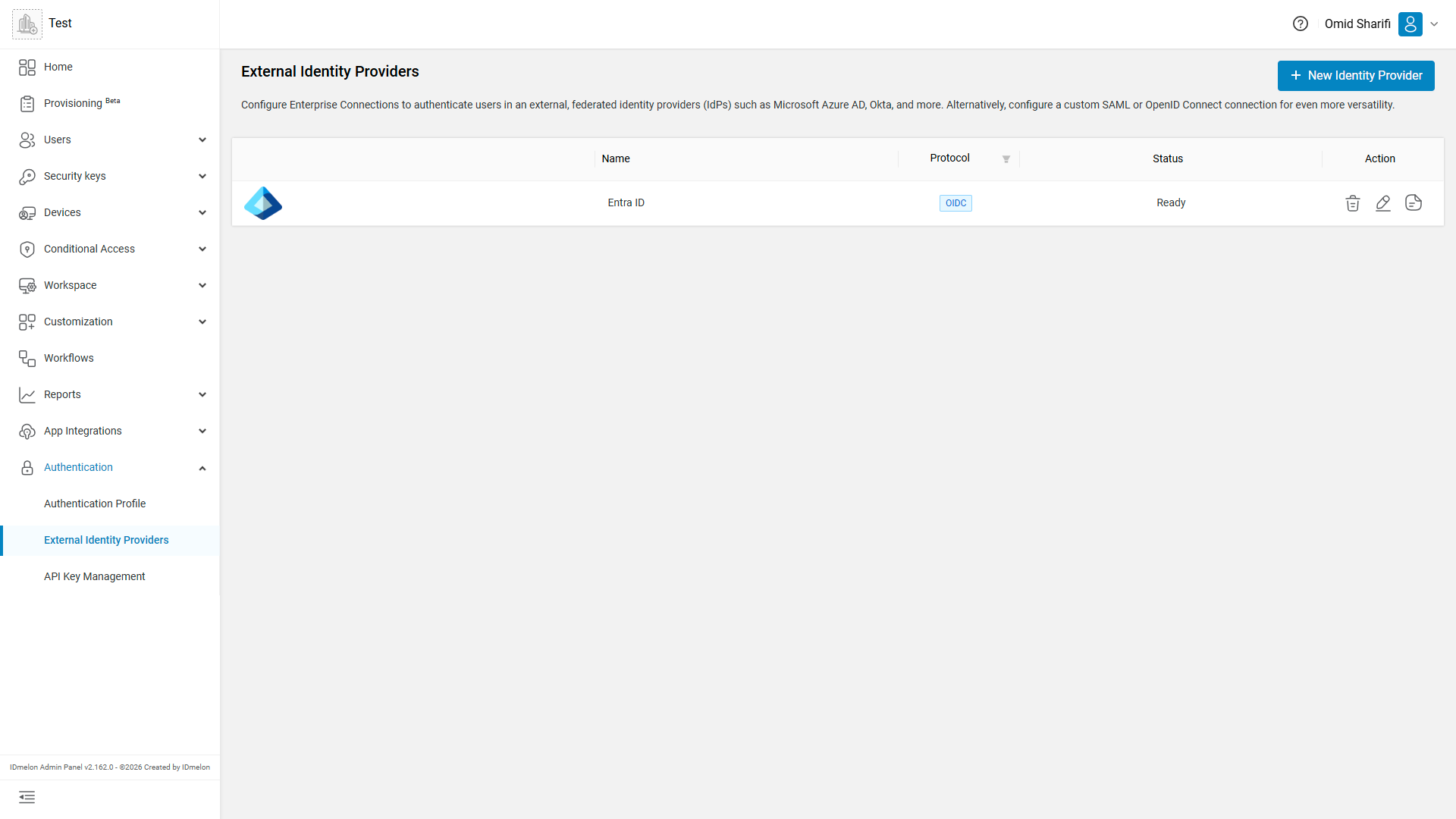The height and width of the screenshot is (819, 1456).
Task: Click the Devices sidebar icon
Action: pos(27,213)
